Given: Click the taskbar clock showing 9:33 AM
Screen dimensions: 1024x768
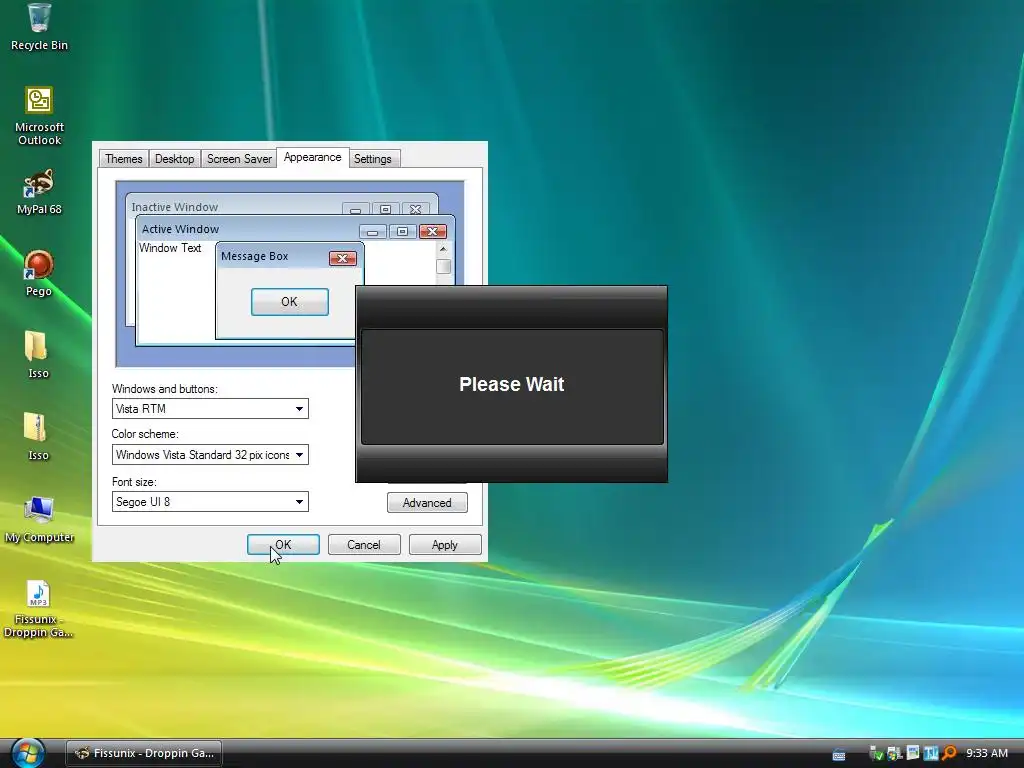Looking at the screenshot, I should (x=987, y=753).
